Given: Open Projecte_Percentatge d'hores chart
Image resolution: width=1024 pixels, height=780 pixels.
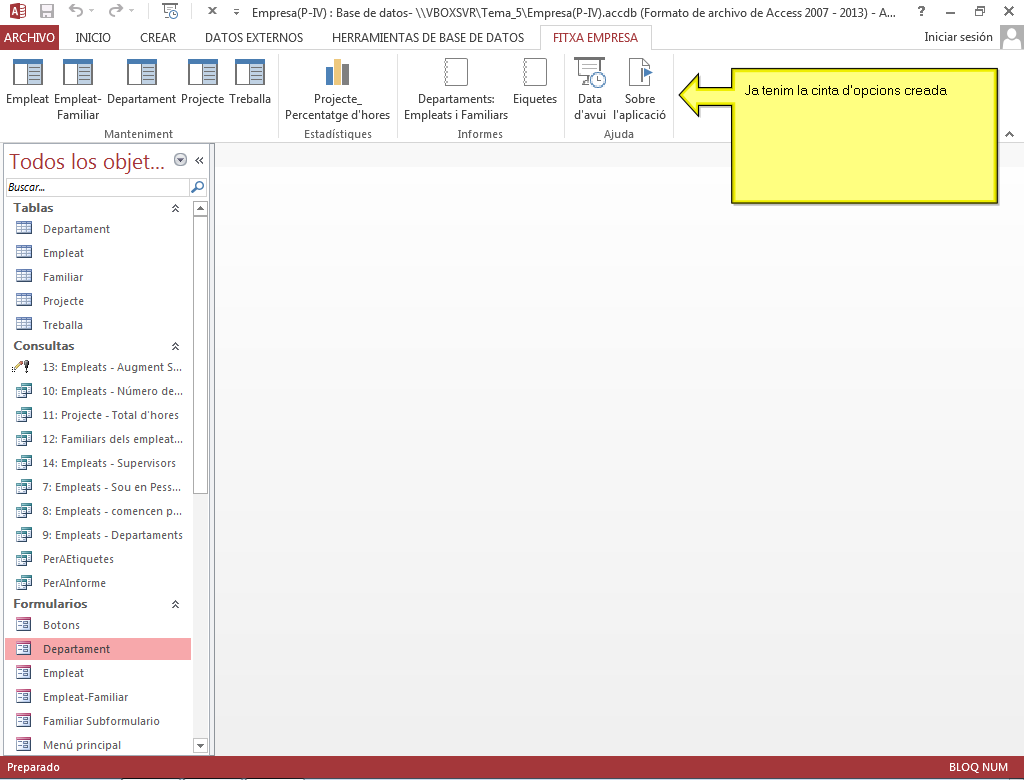Looking at the screenshot, I should (337, 89).
